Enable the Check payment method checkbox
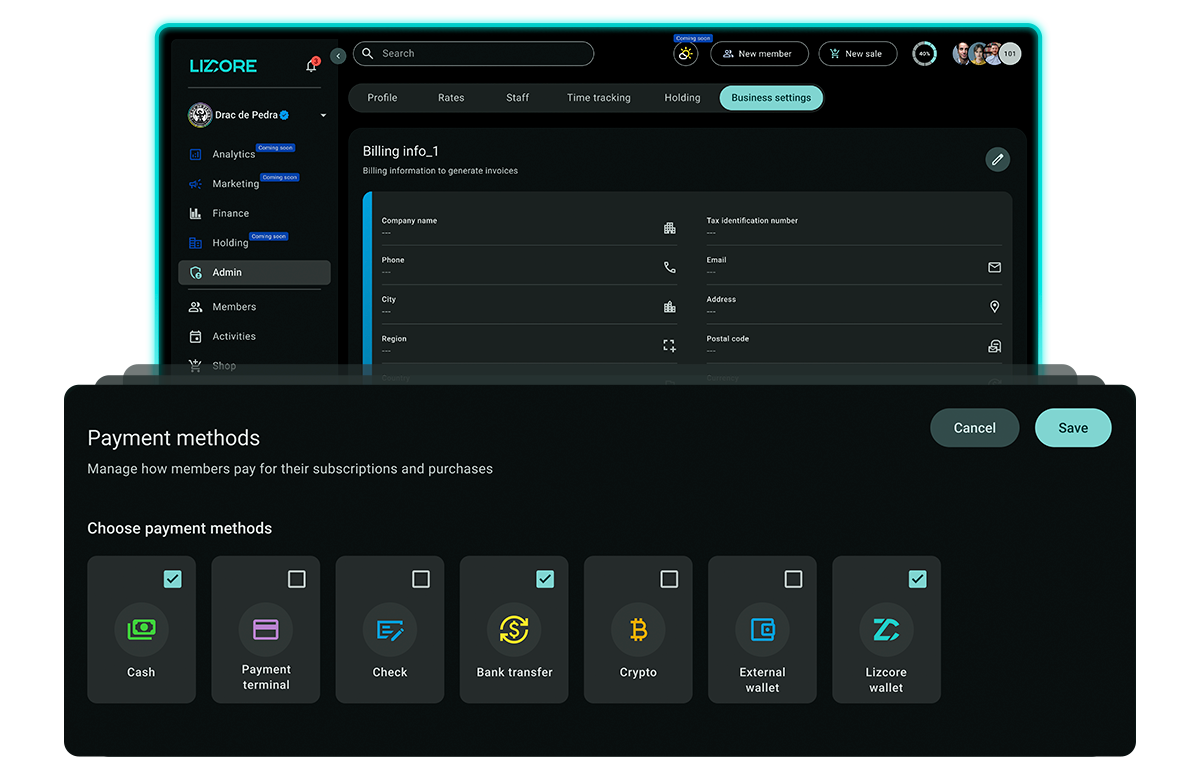 tap(421, 579)
